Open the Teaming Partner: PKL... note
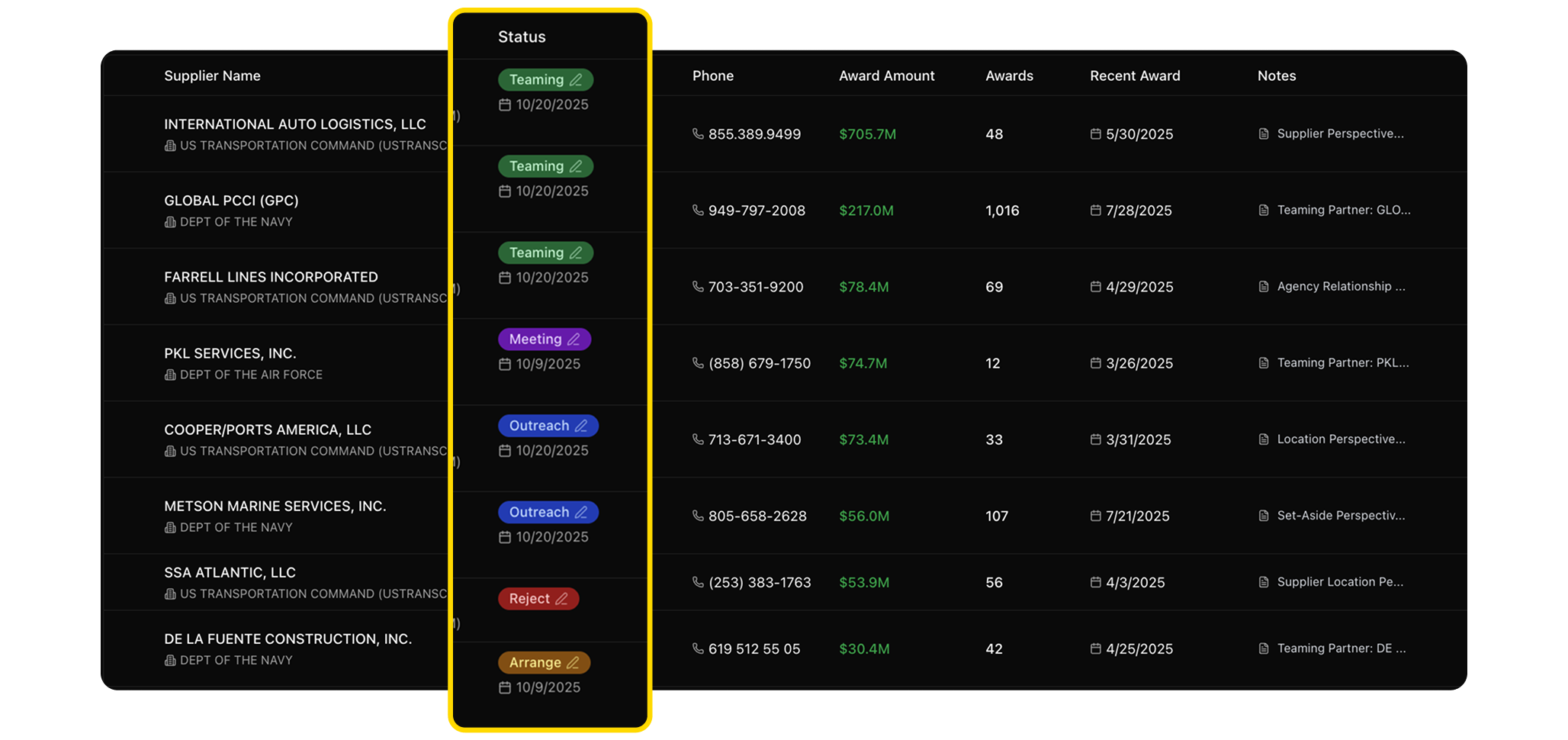The width and height of the screenshot is (1568, 740). pyautogui.click(x=1343, y=363)
